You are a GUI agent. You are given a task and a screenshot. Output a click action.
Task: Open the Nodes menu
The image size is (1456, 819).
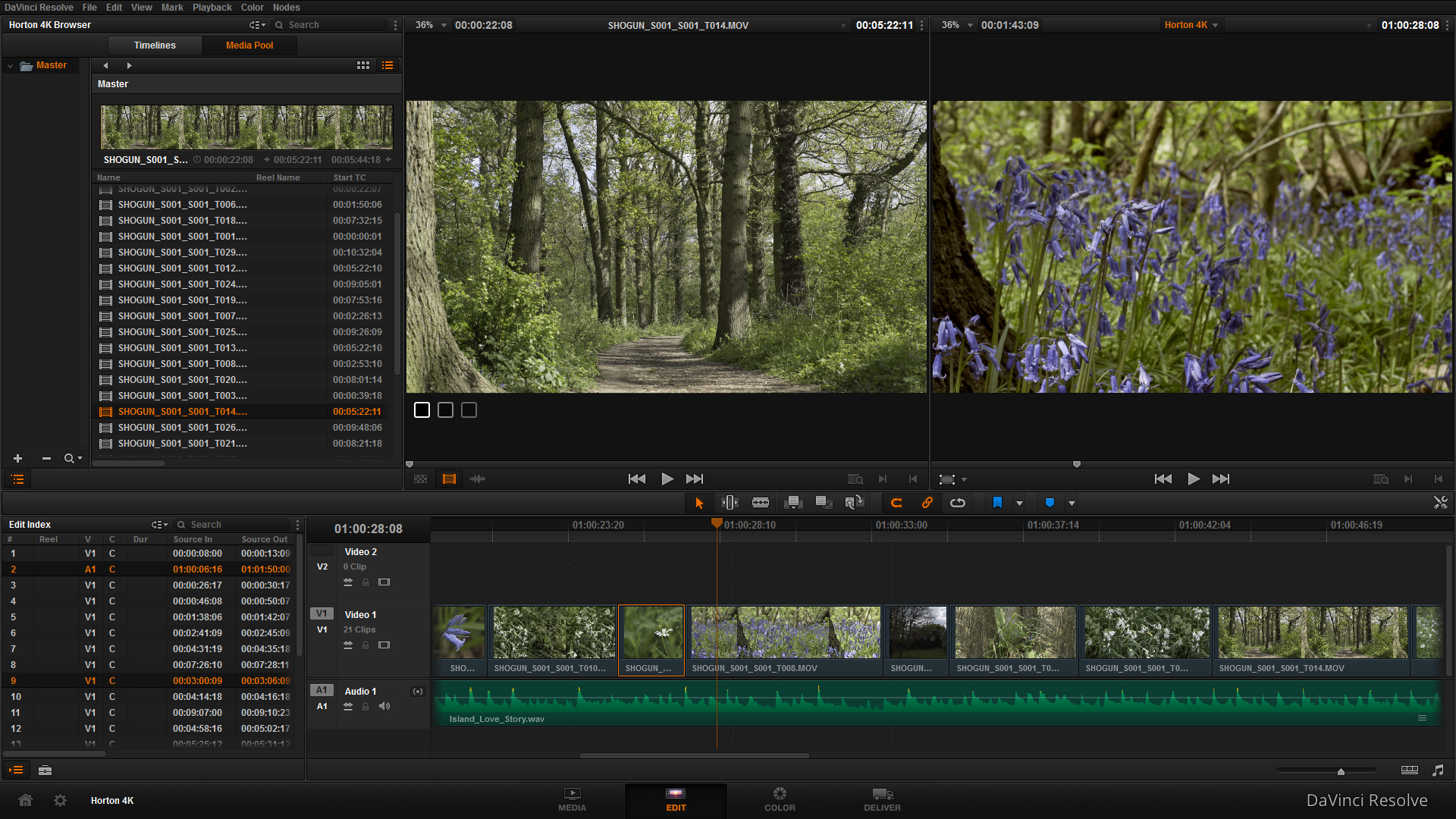(x=286, y=8)
